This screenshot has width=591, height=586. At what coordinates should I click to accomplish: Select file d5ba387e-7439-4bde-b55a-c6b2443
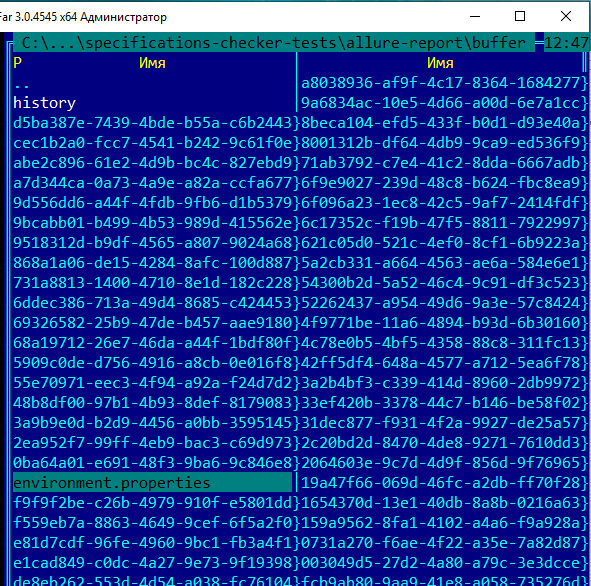point(152,123)
